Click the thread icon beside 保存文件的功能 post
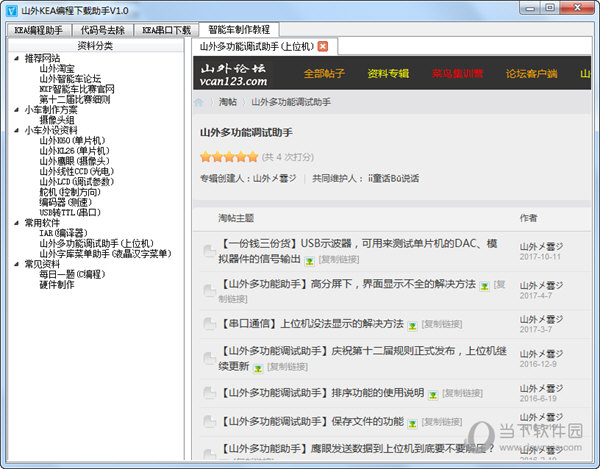 click(x=209, y=421)
